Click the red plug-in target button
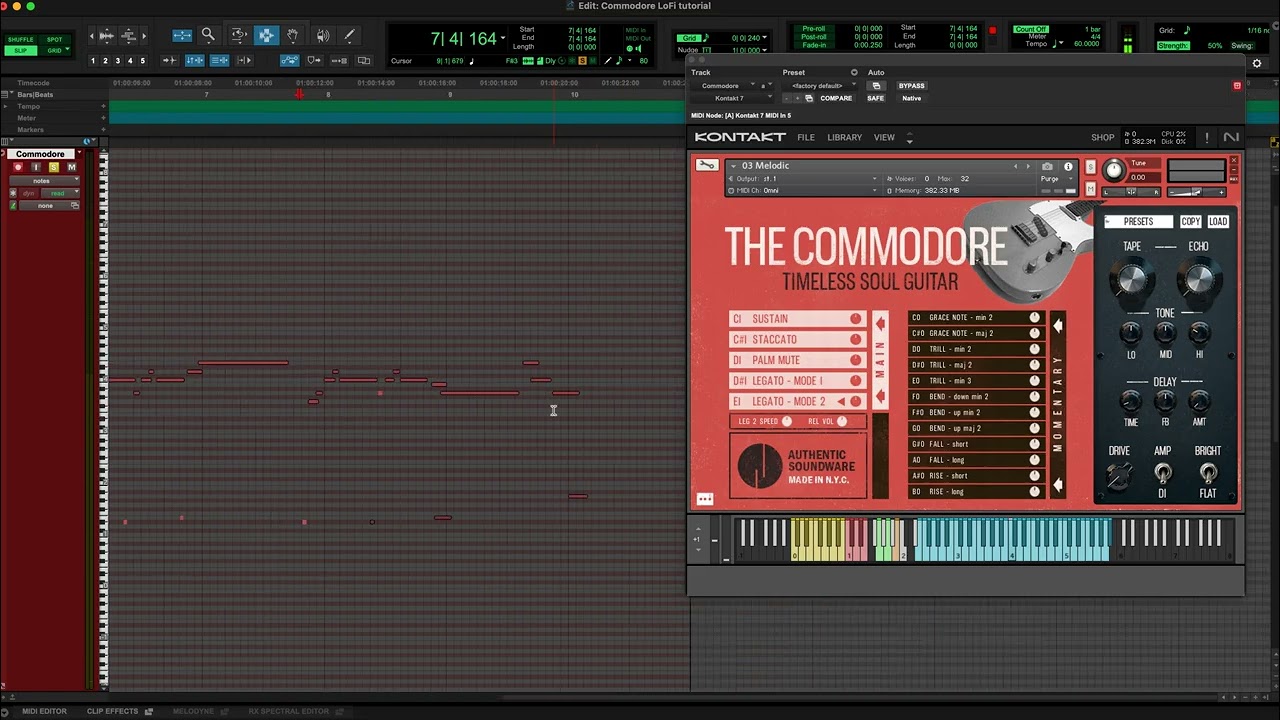The image size is (1280, 720). pos(1237,86)
